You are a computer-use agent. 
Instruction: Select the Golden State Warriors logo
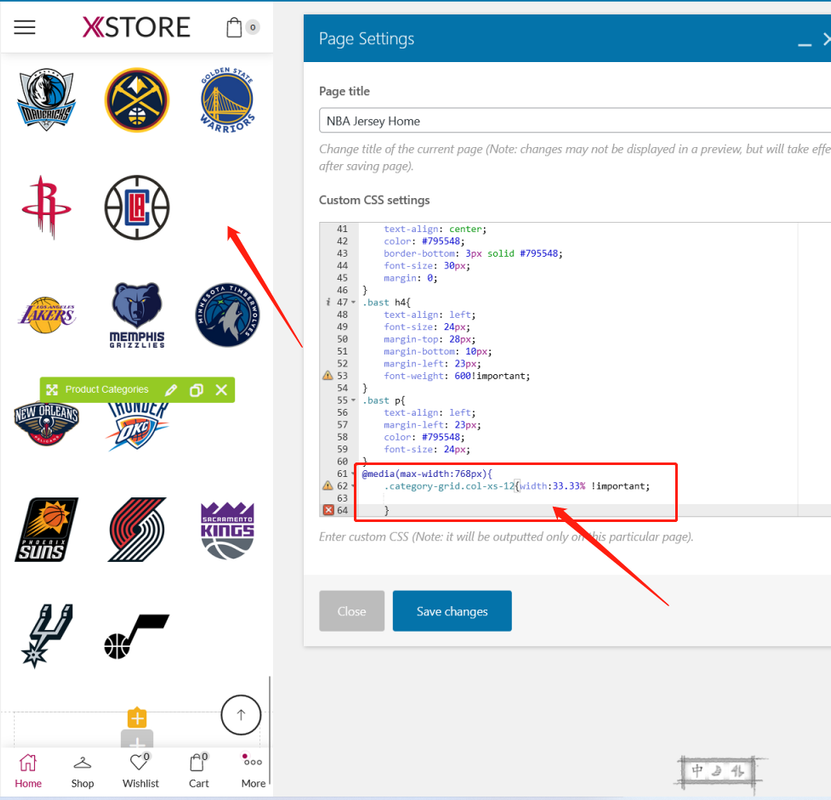[x=227, y=100]
